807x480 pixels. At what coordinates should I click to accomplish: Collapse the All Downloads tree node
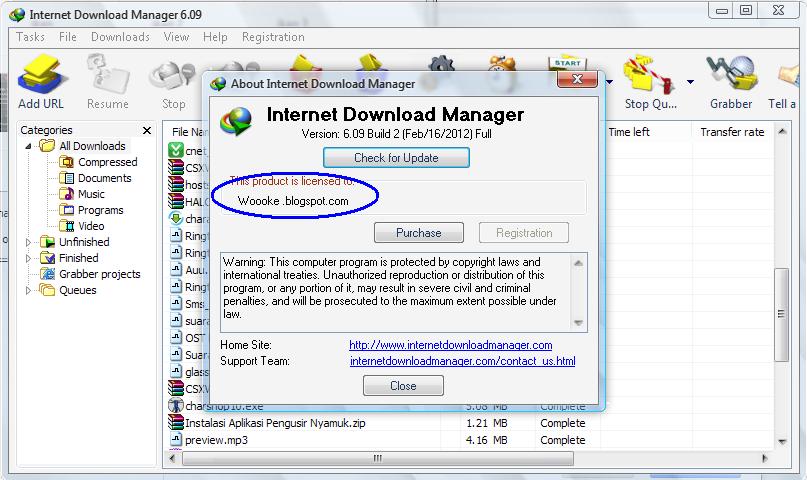pyautogui.click(x=28, y=146)
